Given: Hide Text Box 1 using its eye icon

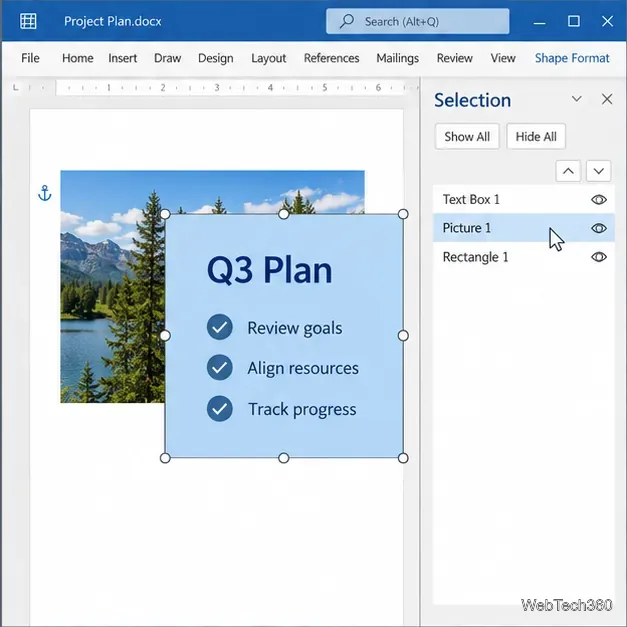Looking at the screenshot, I should (599, 200).
